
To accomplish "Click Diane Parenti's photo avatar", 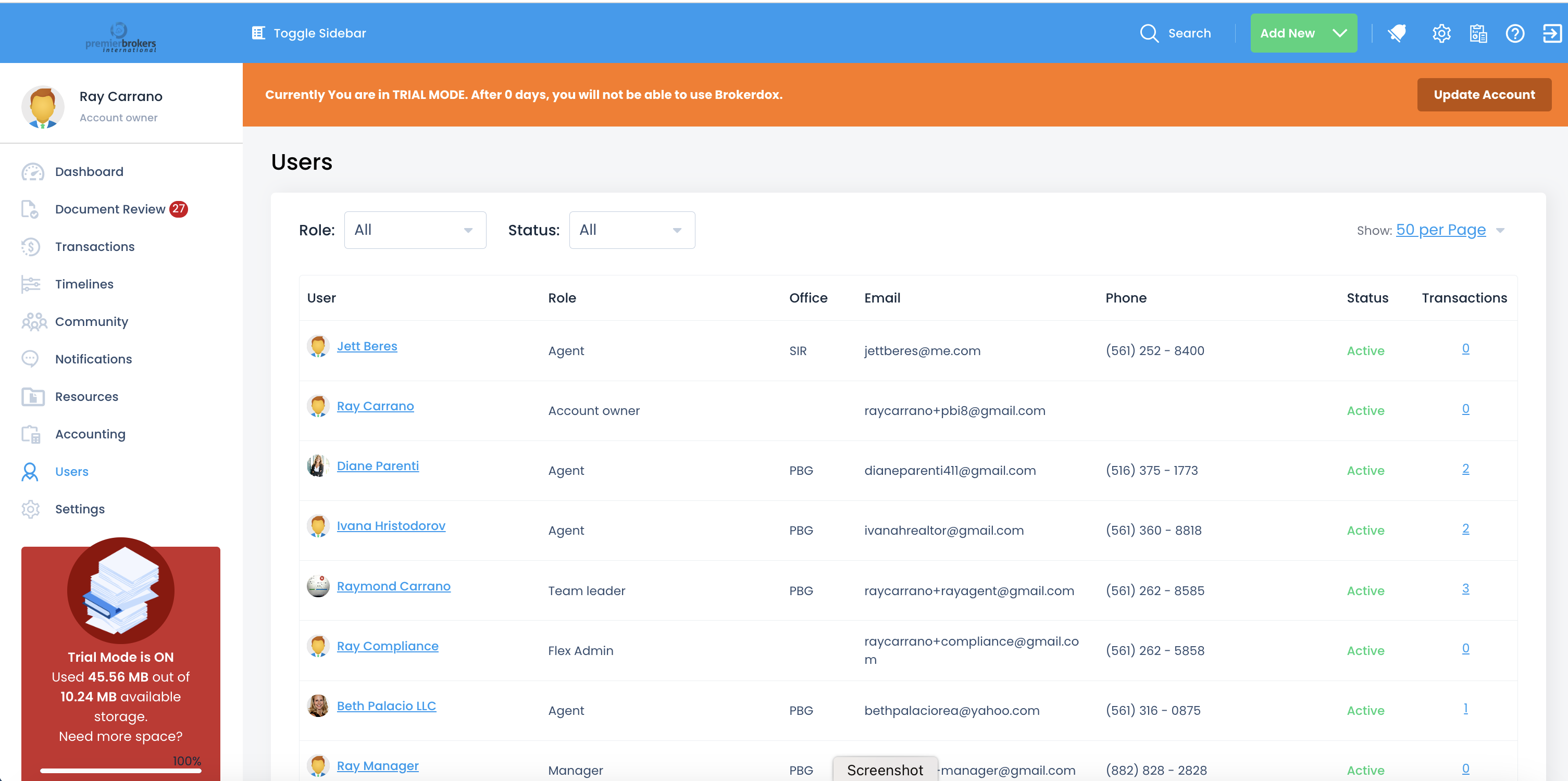I will (x=318, y=466).
